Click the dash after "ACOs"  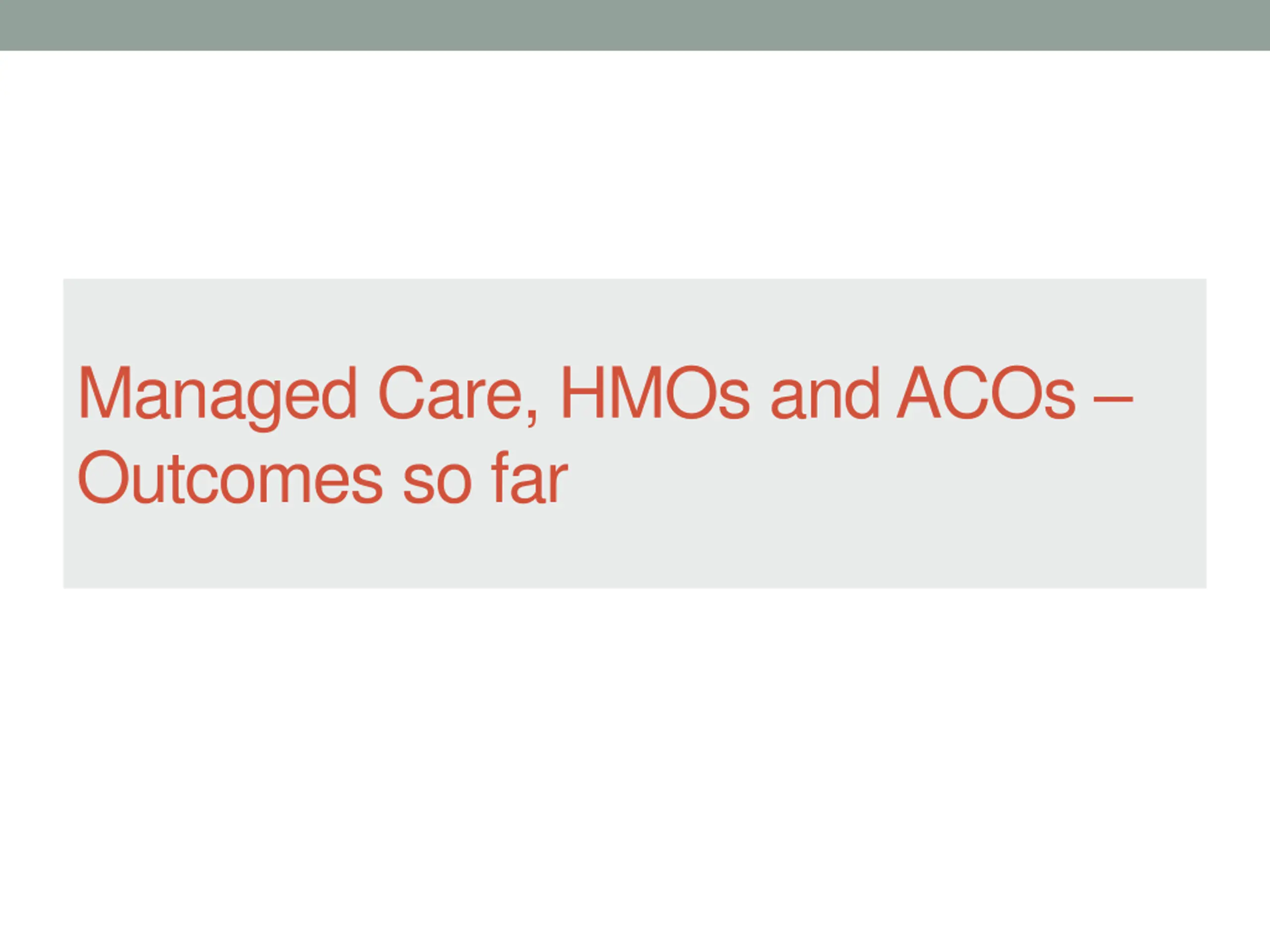[1113, 396]
